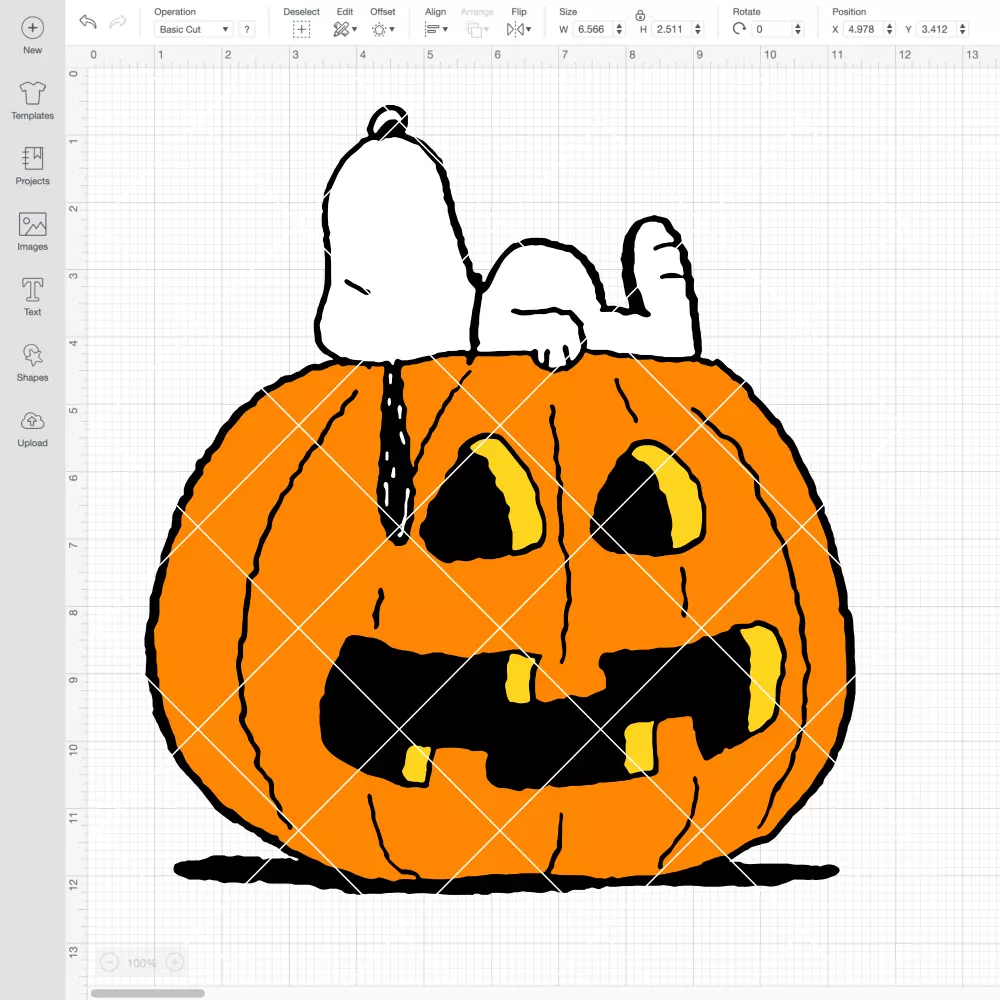
Task: Open the Images library icon
Action: [x=33, y=224]
